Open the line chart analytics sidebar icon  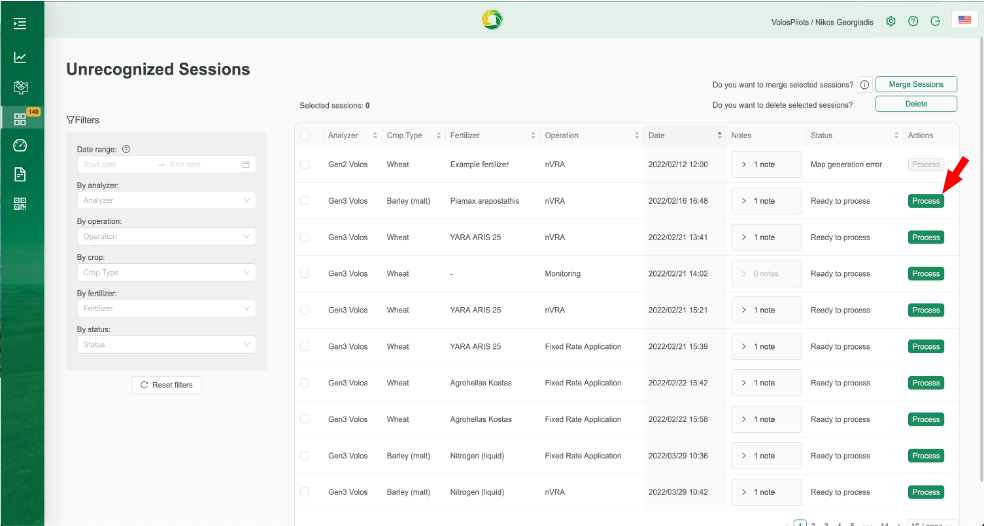20,57
